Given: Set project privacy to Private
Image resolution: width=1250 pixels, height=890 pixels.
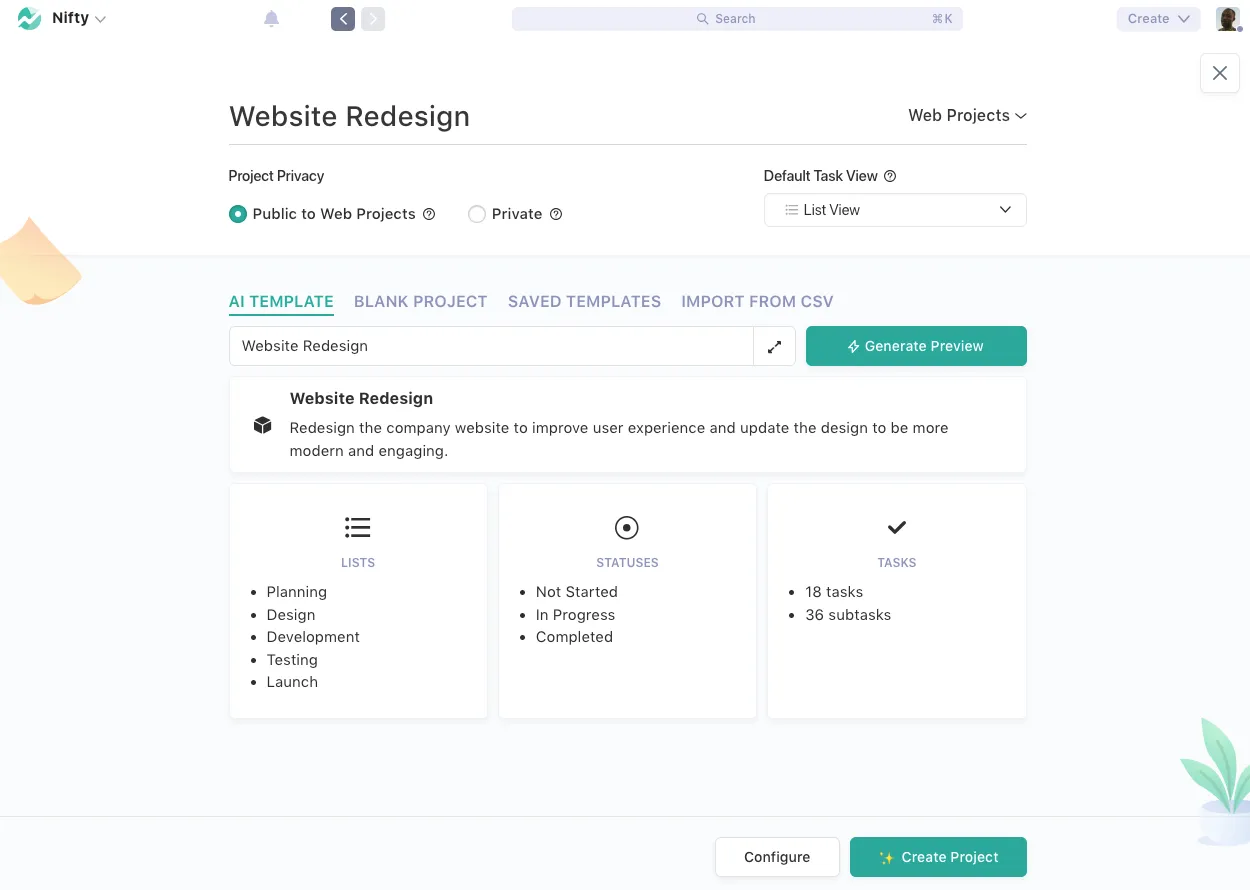Looking at the screenshot, I should coord(476,214).
